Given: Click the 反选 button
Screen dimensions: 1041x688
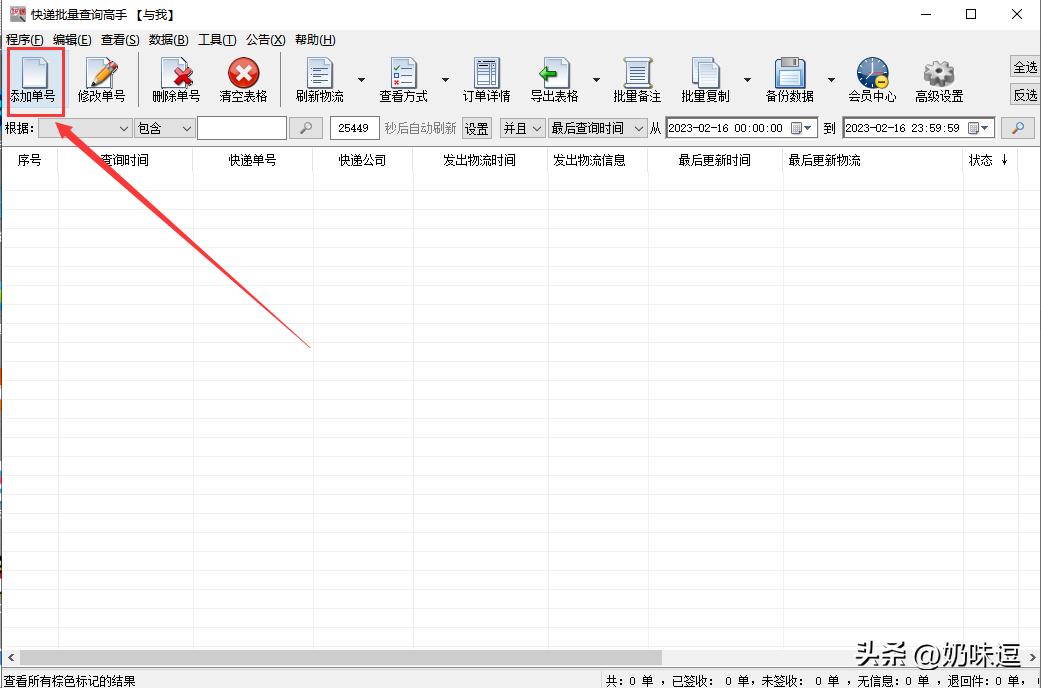Looking at the screenshot, I should (1024, 95).
